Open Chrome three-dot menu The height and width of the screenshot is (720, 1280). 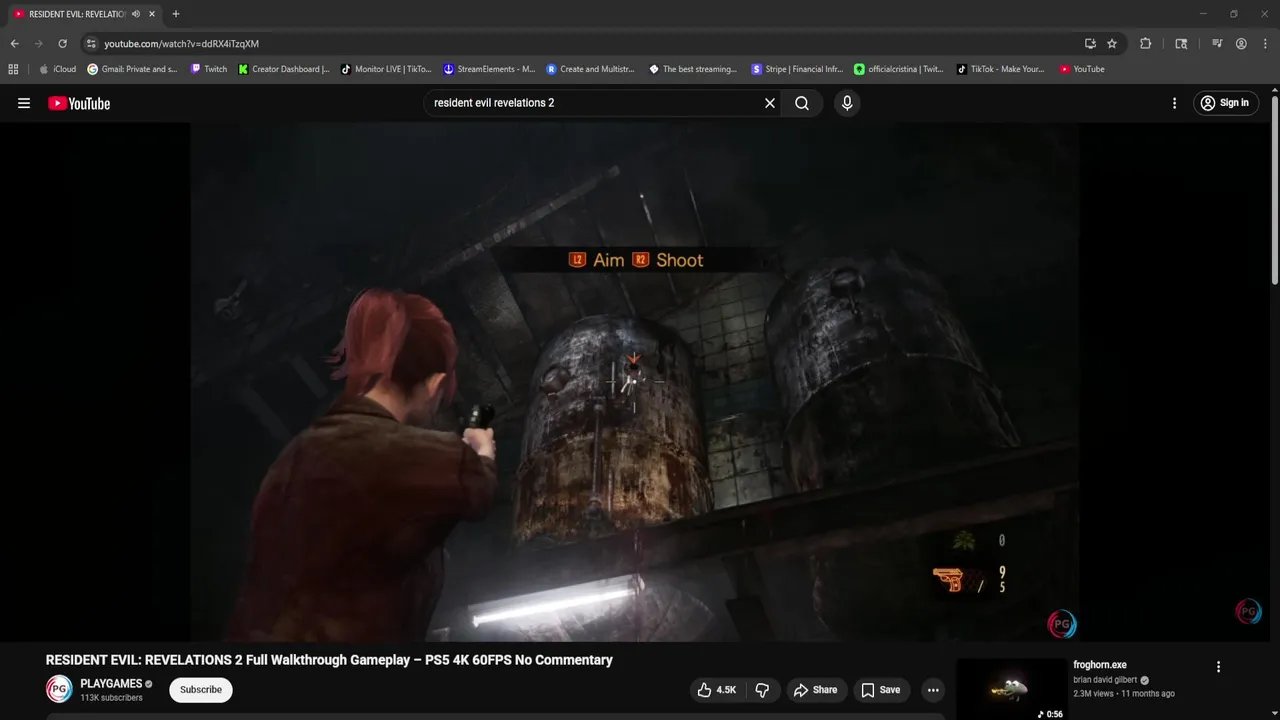pos(1264,44)
